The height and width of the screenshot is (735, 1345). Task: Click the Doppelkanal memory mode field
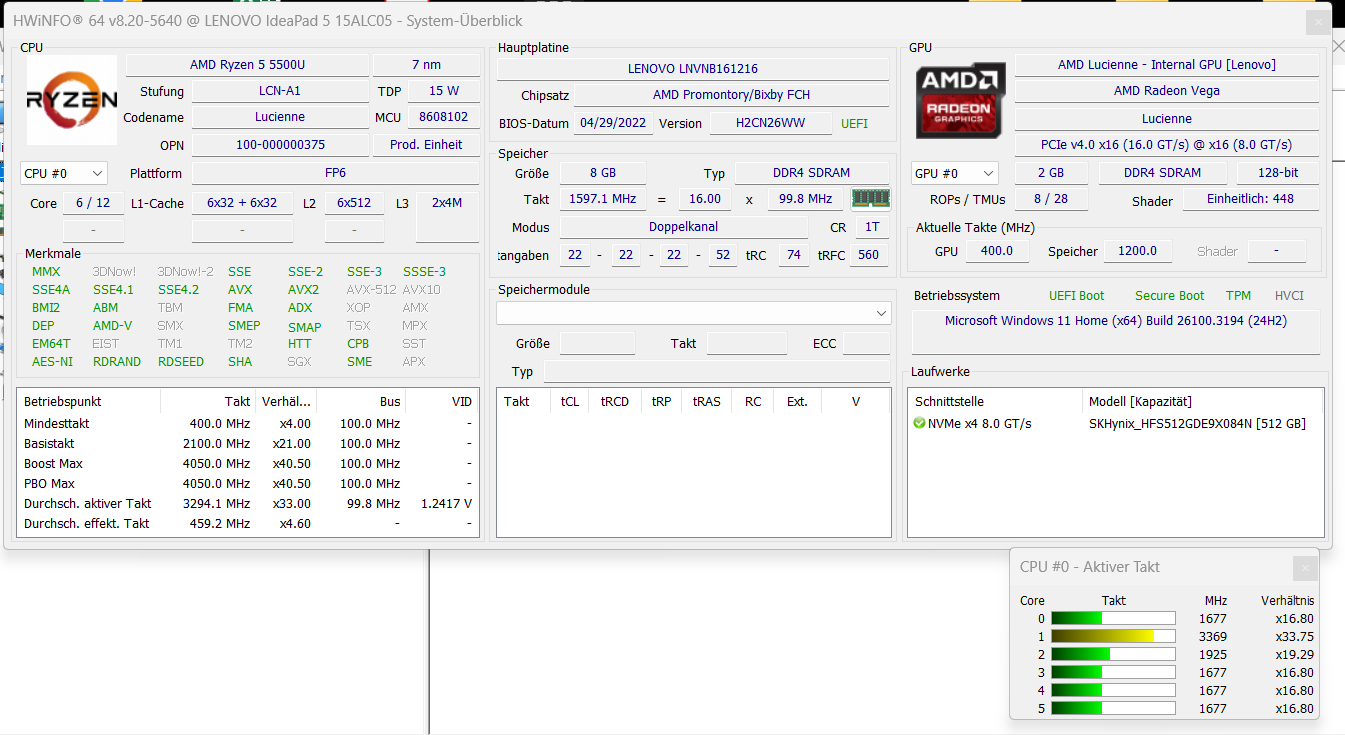[x=683, y=227]
